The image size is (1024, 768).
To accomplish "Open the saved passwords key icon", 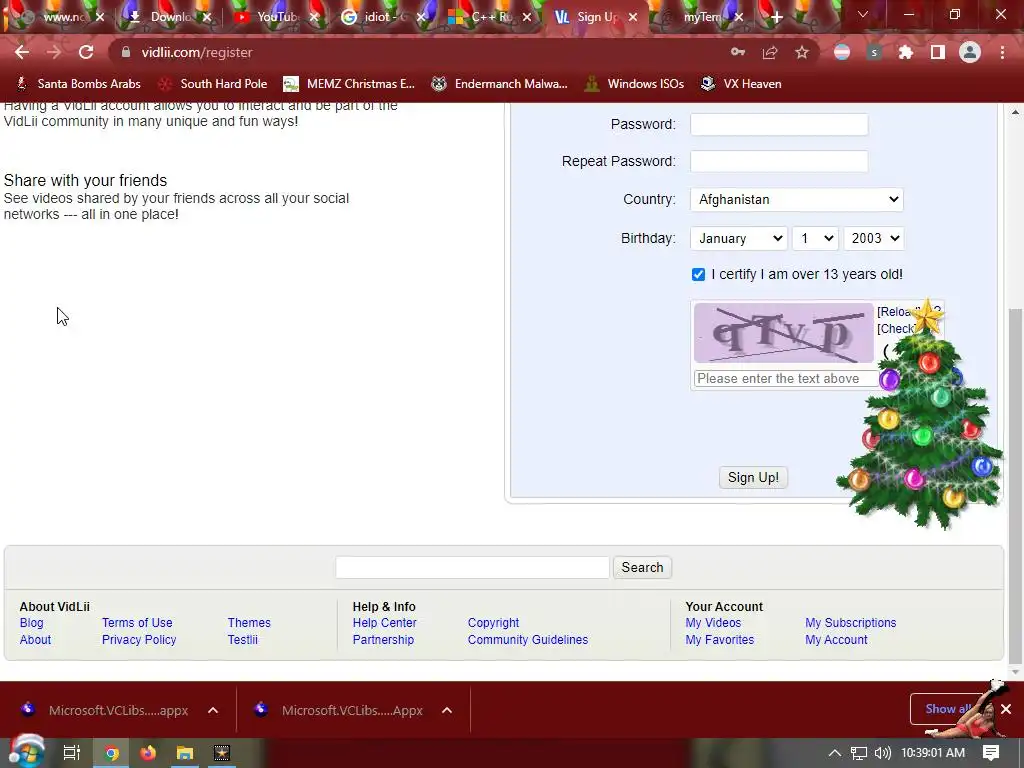I will (738, 52).
